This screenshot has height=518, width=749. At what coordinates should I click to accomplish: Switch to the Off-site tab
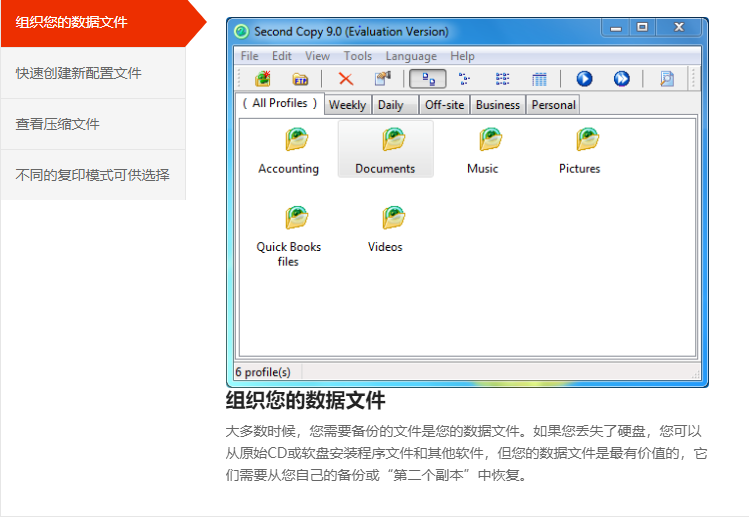tap(445, 105)
